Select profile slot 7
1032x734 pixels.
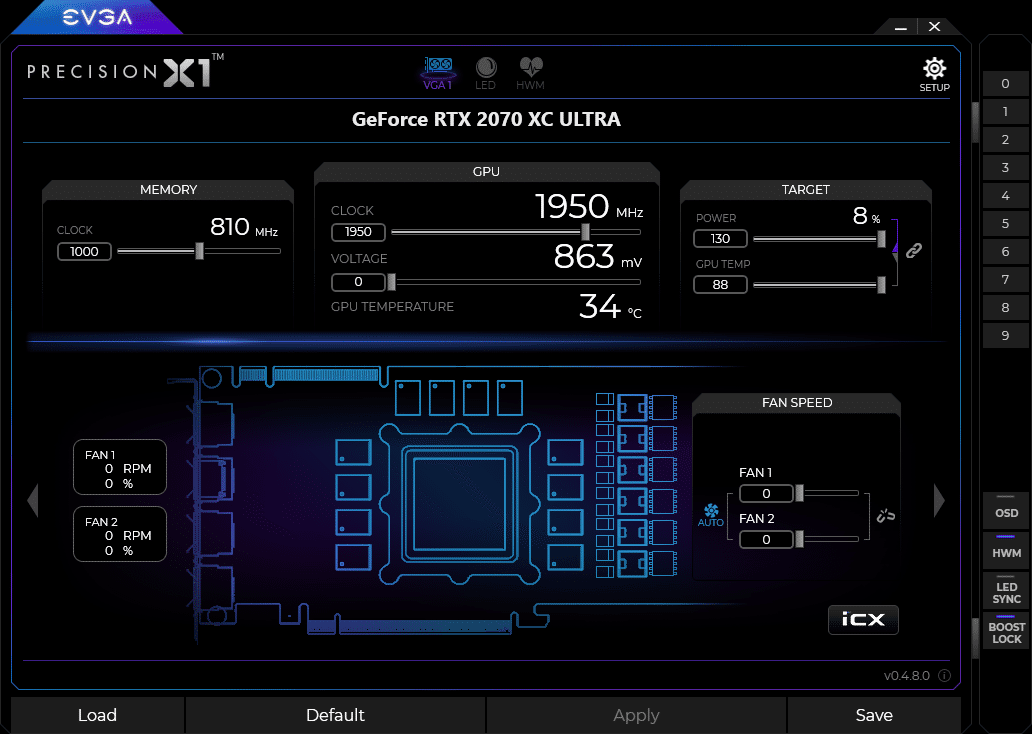(x=1005, y=279)
